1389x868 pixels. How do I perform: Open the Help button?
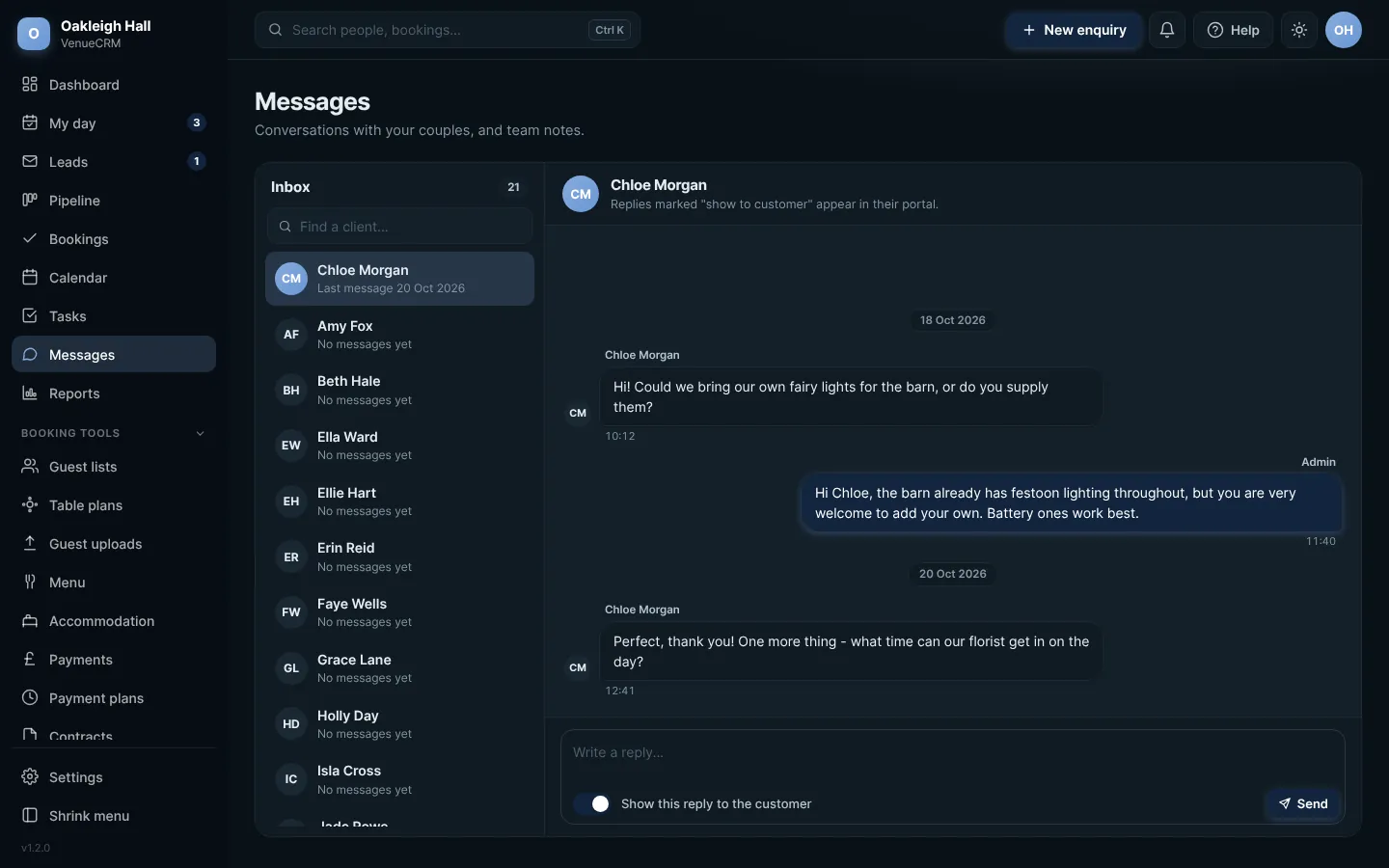(x=1234, y=30)
